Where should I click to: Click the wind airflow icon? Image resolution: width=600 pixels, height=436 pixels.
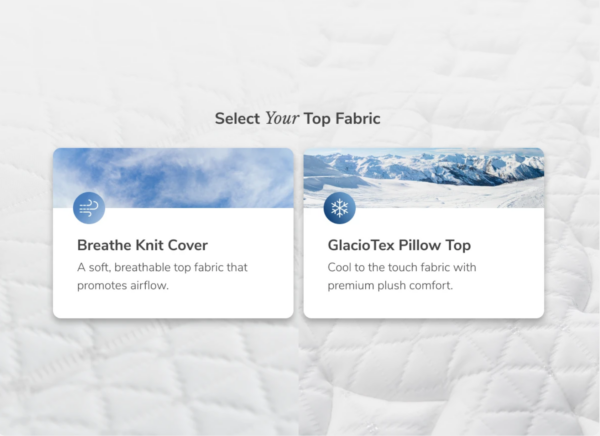(x=89, y=208)
